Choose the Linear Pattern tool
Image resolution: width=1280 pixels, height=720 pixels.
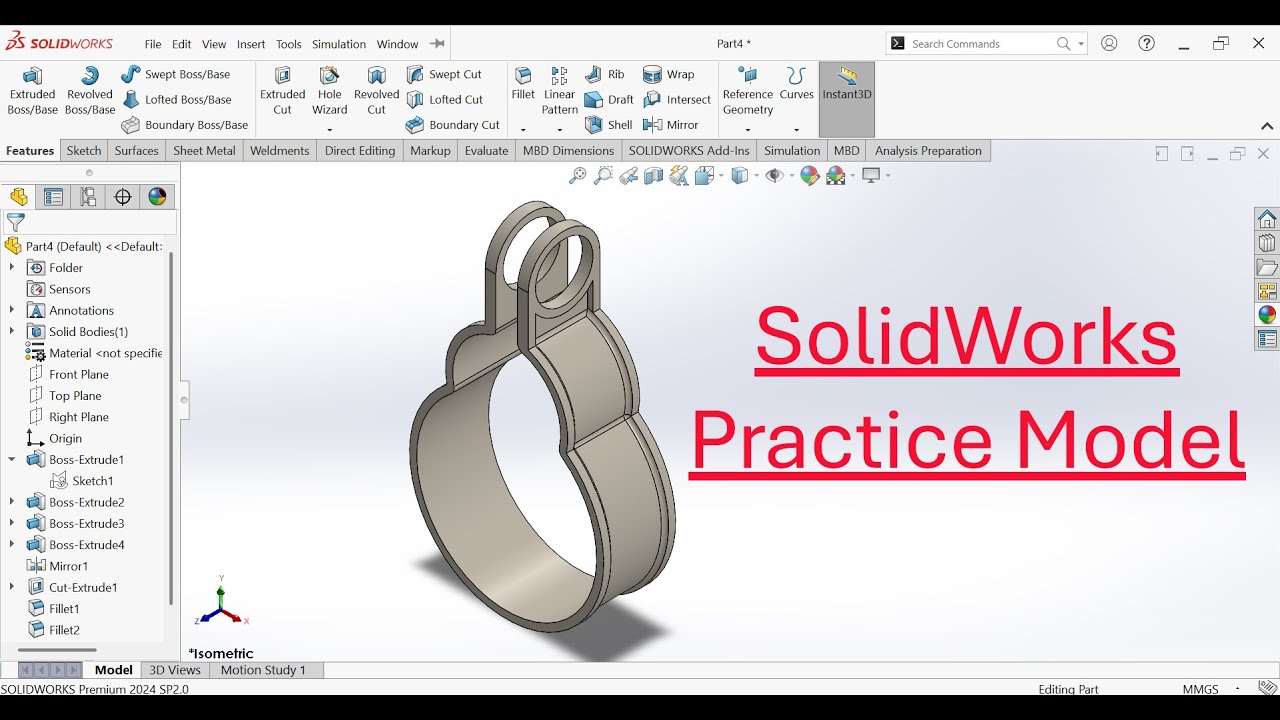[559, 91]
